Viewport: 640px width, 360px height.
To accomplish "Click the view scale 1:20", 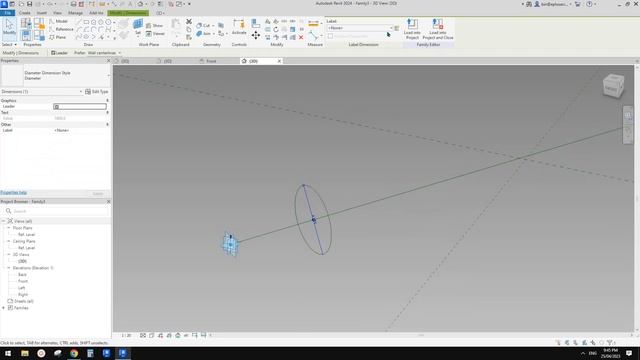I will (127, 336).
